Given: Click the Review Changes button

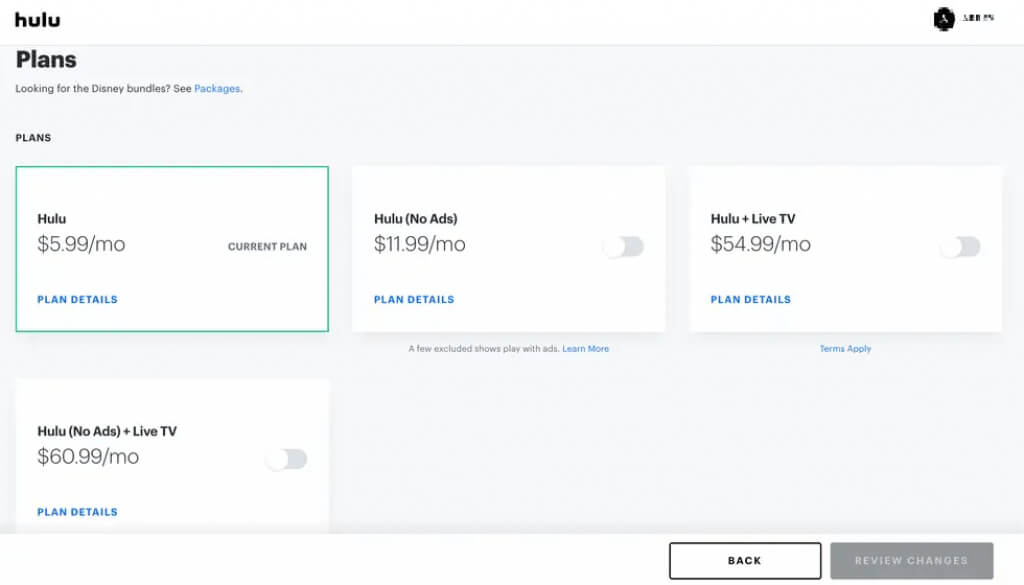Looking at the screenshot, I should tap(911, 561).
